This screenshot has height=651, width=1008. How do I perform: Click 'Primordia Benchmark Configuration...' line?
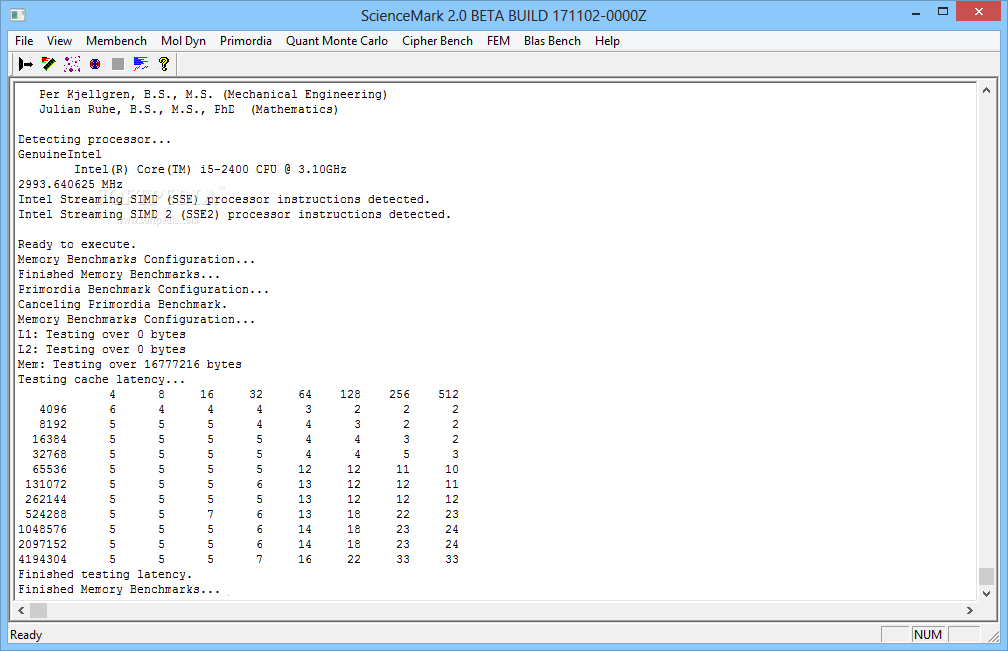[x=143, y=289]
